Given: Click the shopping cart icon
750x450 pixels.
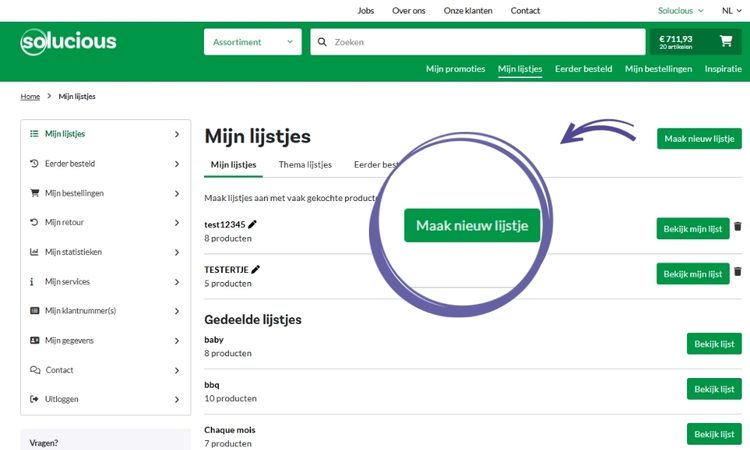Looking at the screenshot, I should (725, 42).
